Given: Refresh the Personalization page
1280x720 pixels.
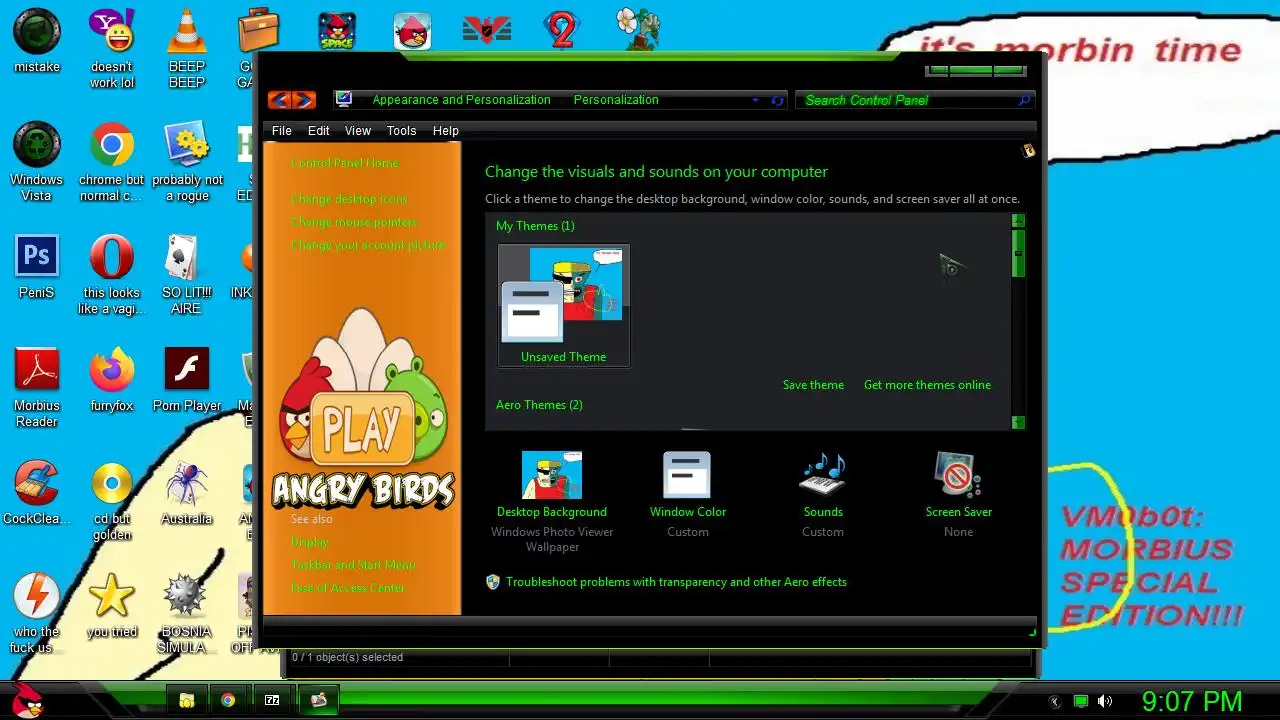Looking at the screenshot, I should click(x=778, y=100).
